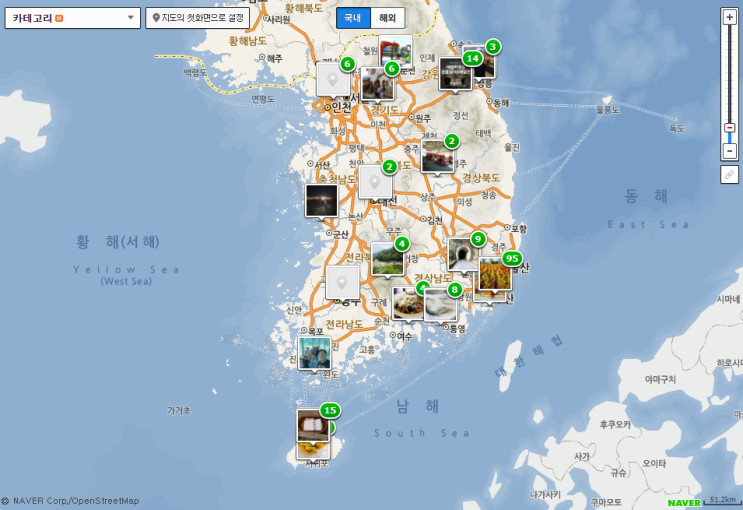The image size is (743, 510).
Task: Open the tunnel photo cluster marked 9
Action: 464,255
